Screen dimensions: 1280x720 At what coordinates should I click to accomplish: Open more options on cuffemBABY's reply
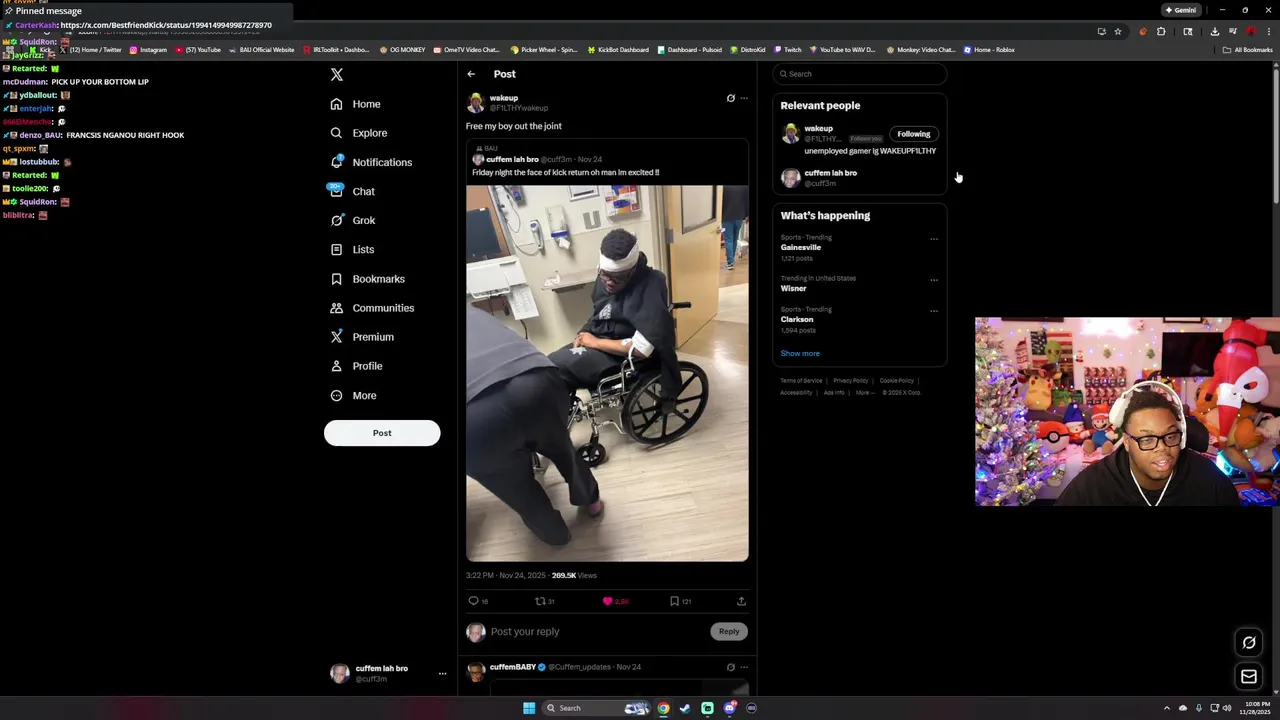[x=743, y=667]
